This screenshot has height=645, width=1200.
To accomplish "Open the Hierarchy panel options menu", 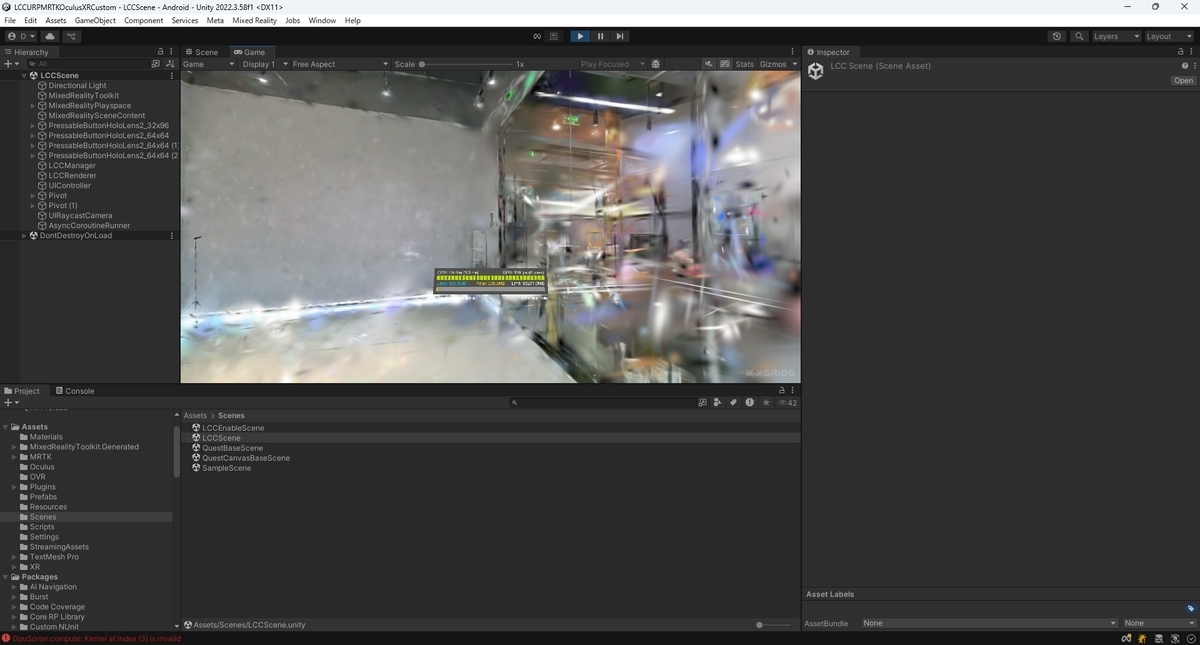I will pyautogui.click(x=172, y=52).
